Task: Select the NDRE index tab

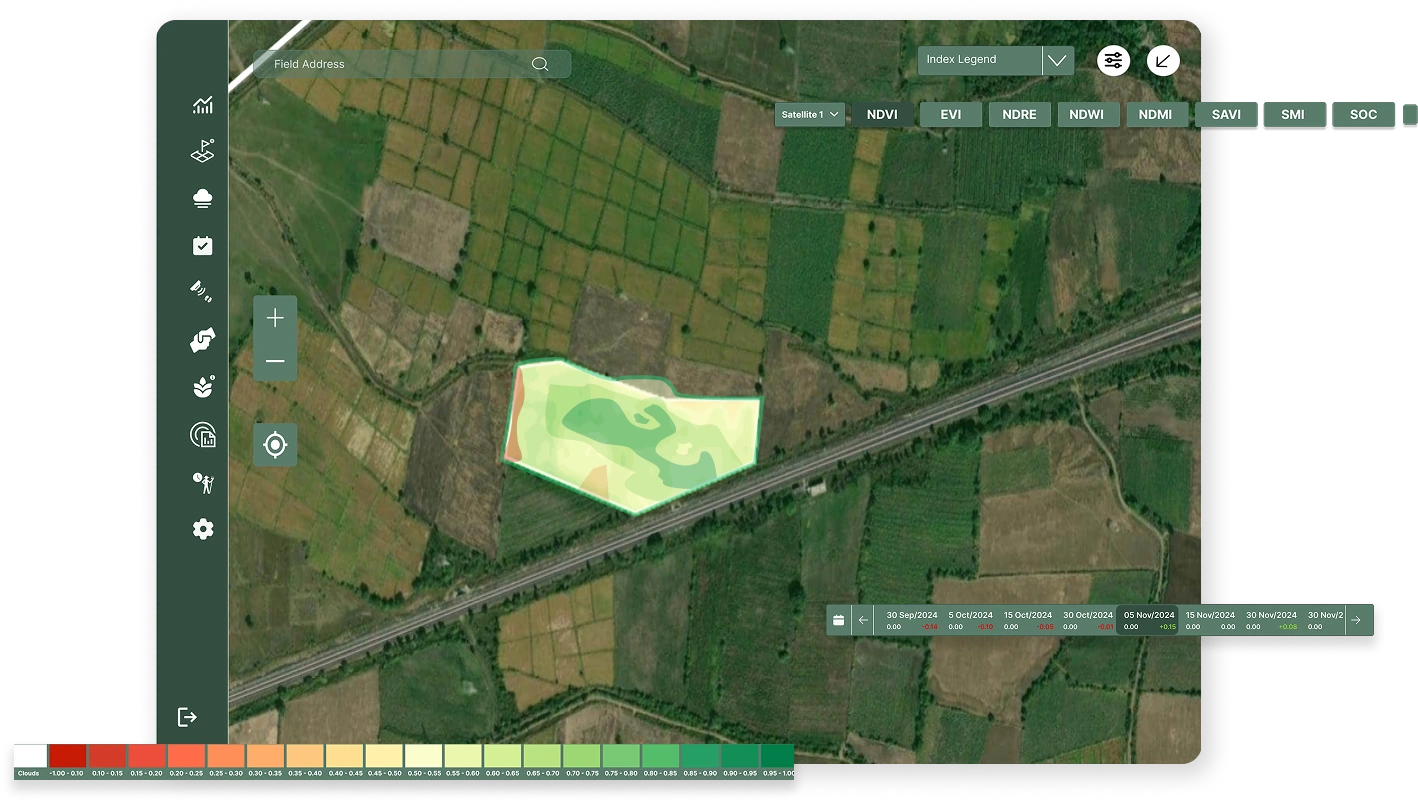Action: [1019, 115]
